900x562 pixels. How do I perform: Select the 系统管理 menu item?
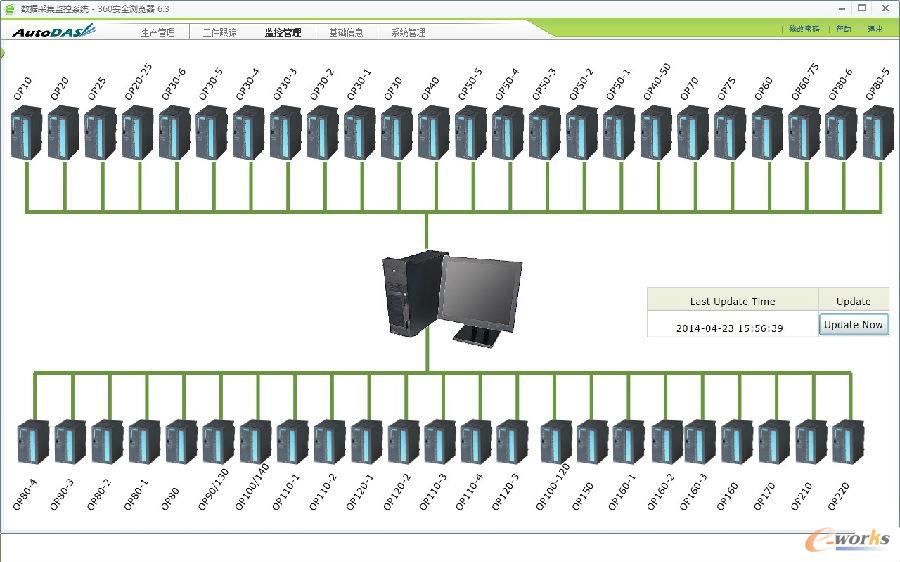point(408,32)
